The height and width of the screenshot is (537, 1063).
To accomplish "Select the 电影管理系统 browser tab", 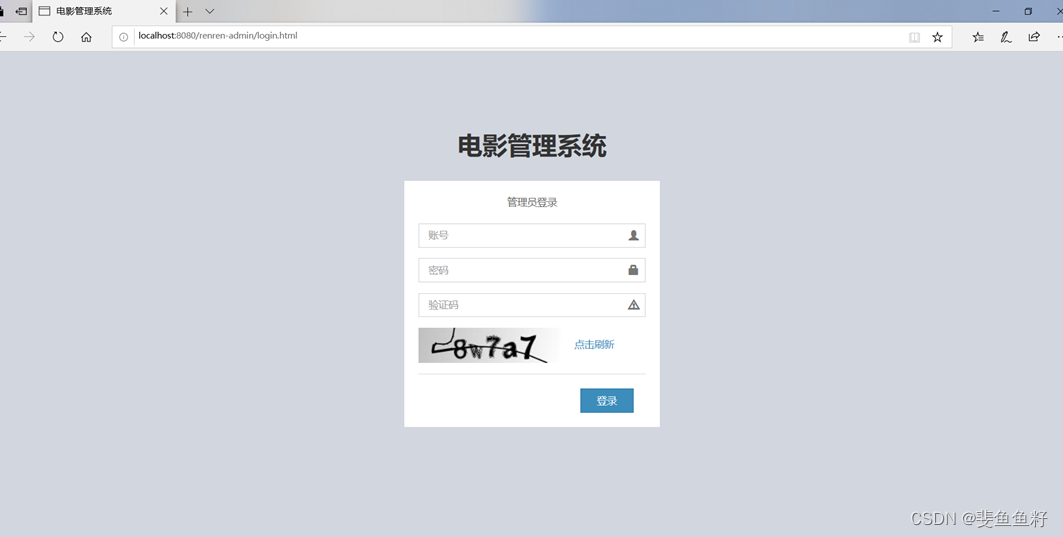I will pos(104,12).
